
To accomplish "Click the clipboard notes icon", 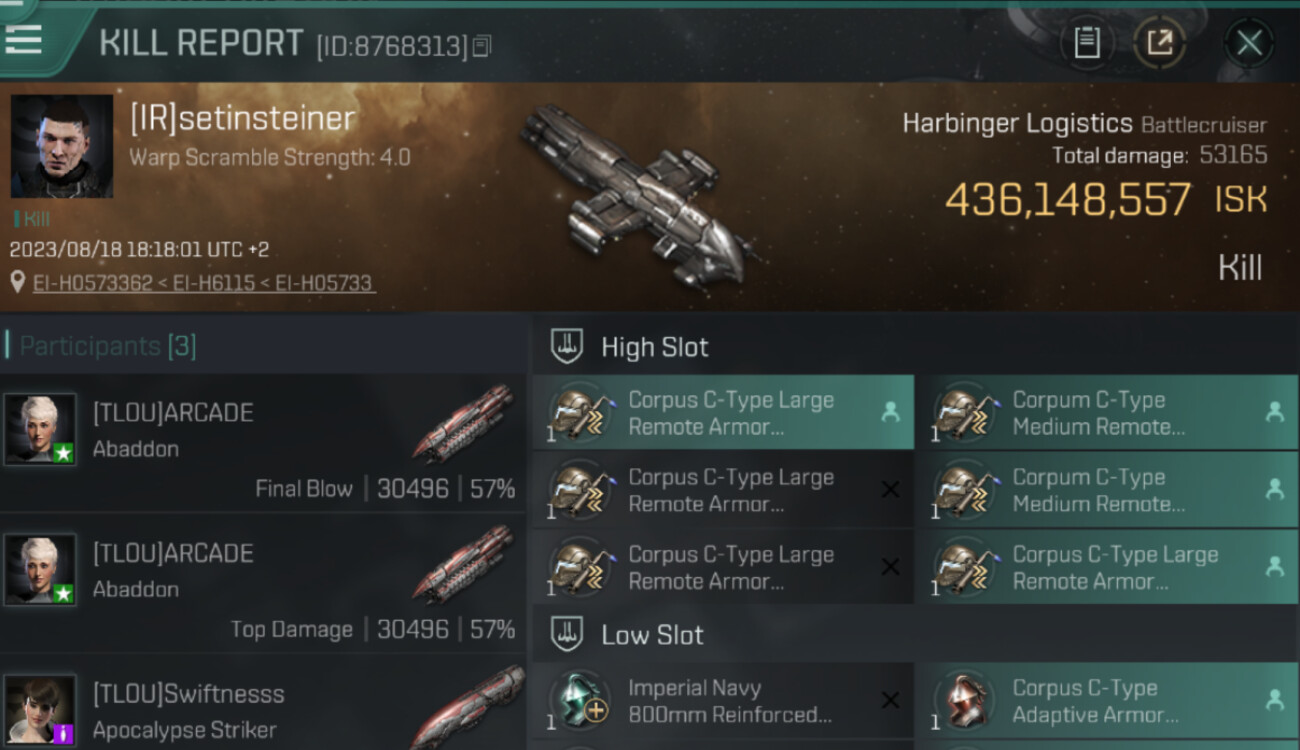I will [1087, 43].
